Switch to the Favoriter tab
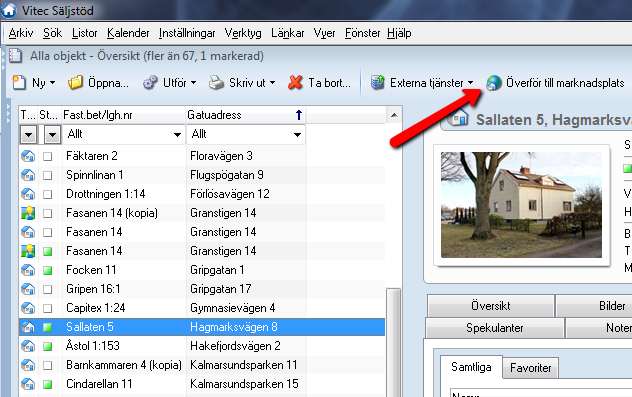The image size is (632, 397). pyautogui.click(x=530, y=368)
